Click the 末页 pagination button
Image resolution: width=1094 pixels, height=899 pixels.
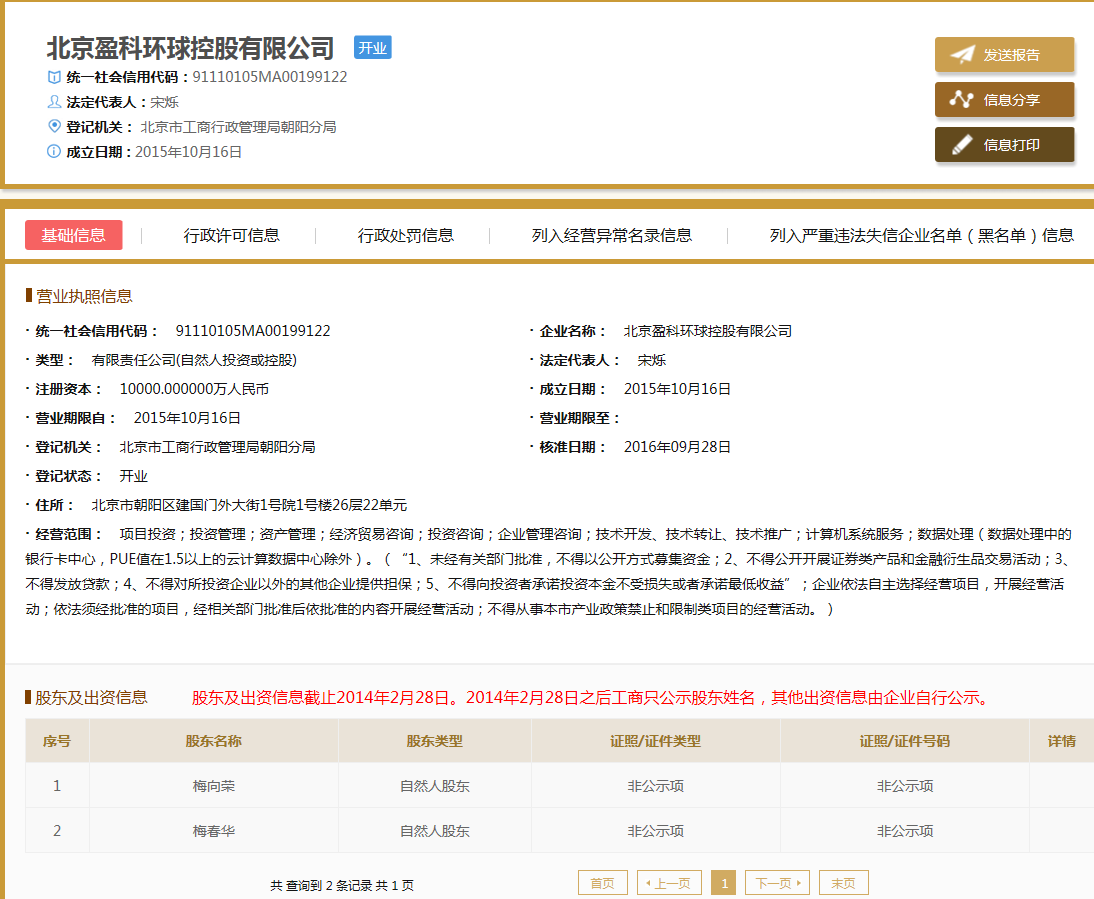tap(843, 882)
